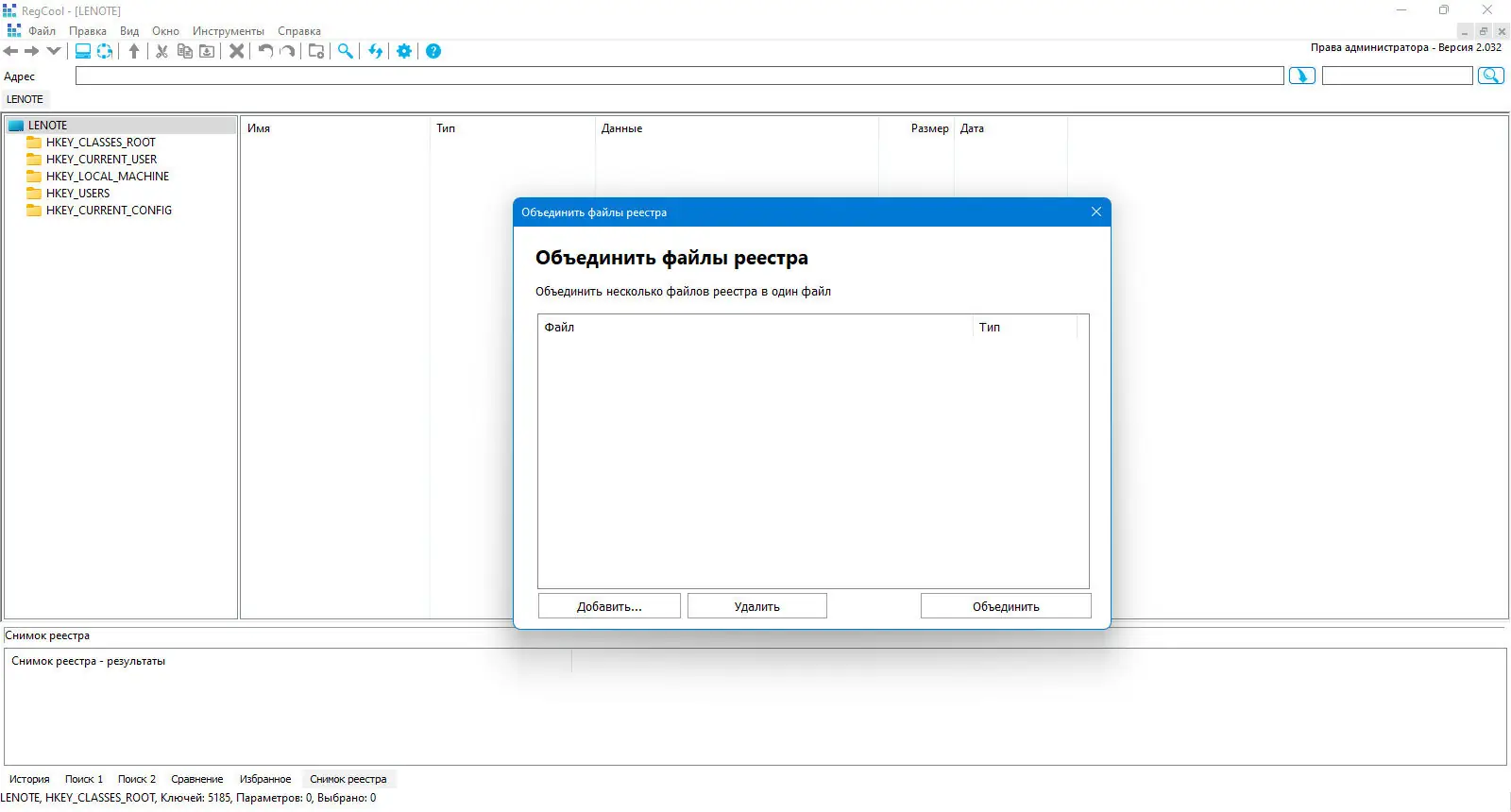Restore the inner LENOTE document window
Image resolution: width=1511 pixels, height=812 pixels.
(1484, 31)
